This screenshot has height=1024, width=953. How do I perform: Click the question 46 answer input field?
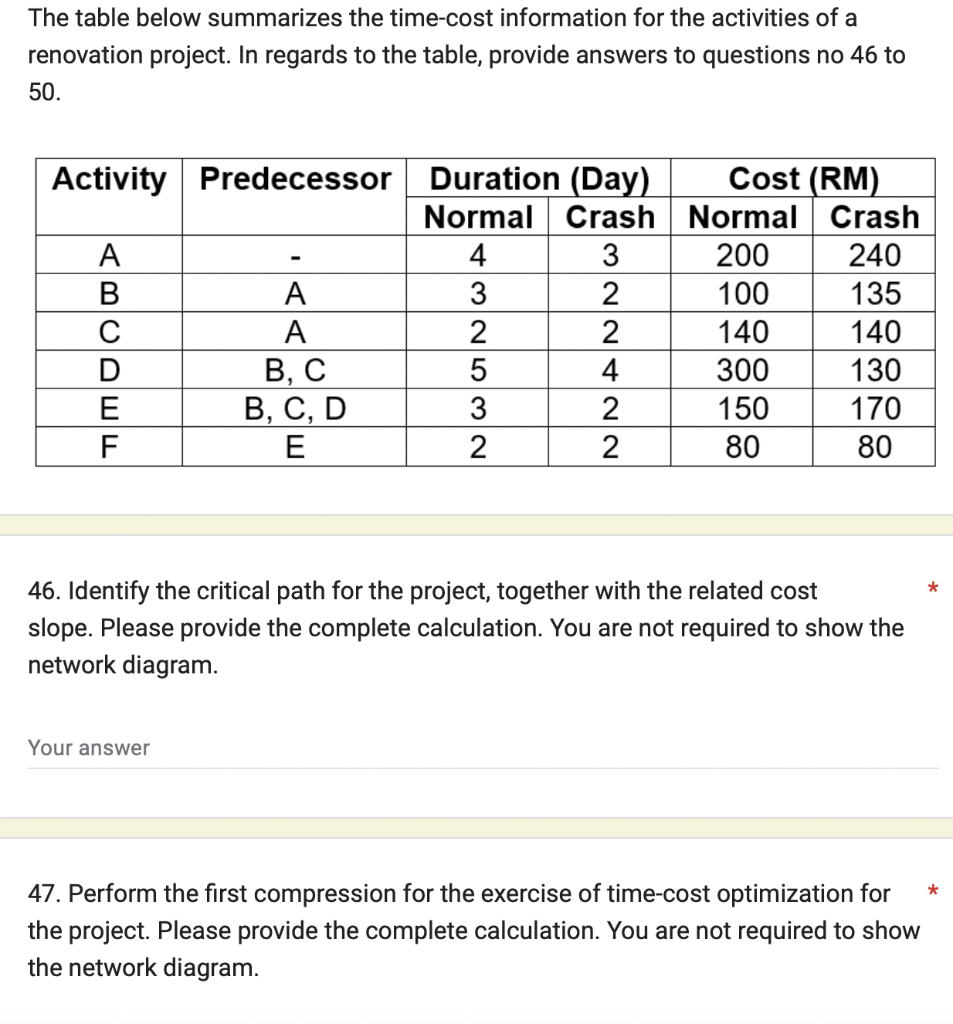[480, 748]
